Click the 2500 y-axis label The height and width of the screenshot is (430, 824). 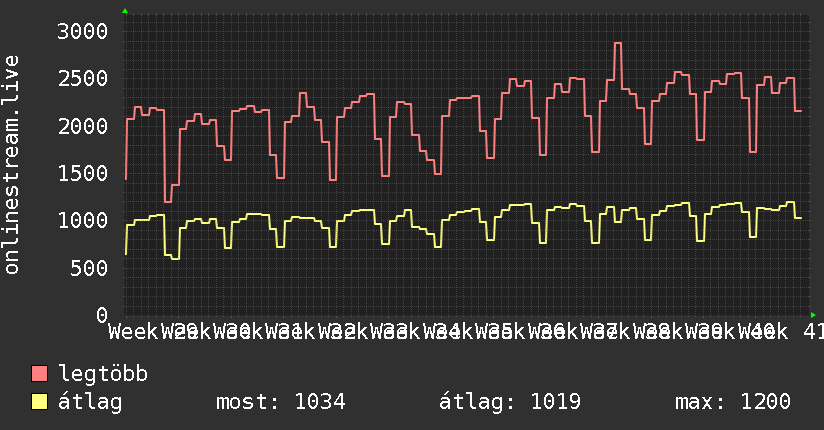(x=83, y=79)
